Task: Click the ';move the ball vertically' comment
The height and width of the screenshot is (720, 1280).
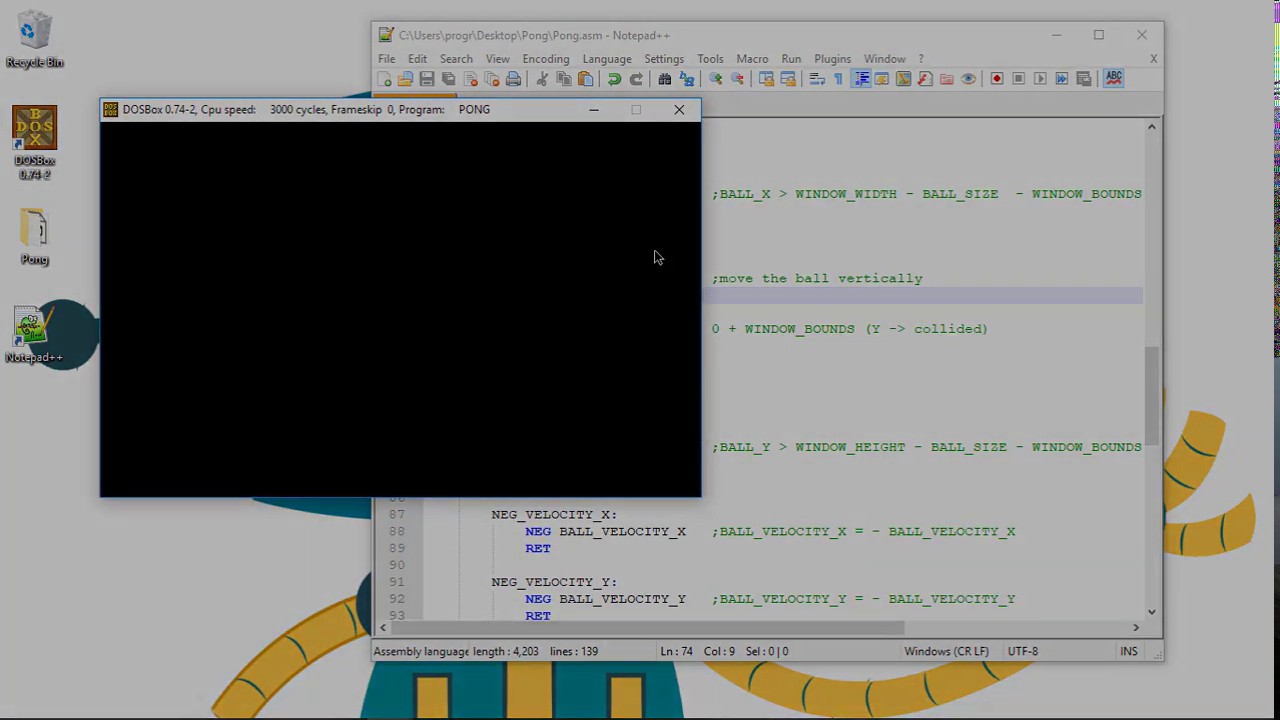Action: tap(817, 279)
